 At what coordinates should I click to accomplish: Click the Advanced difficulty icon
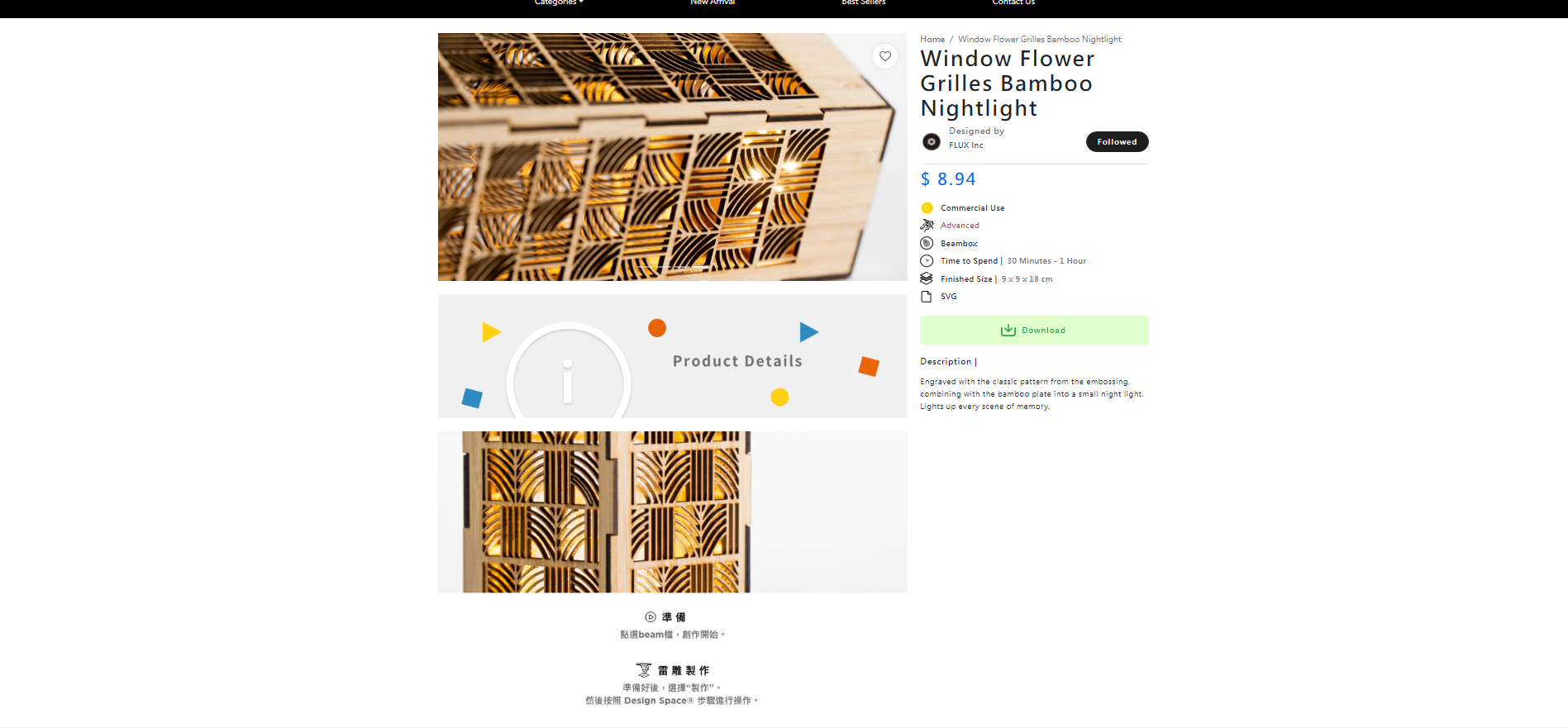[x=927, y=226]
